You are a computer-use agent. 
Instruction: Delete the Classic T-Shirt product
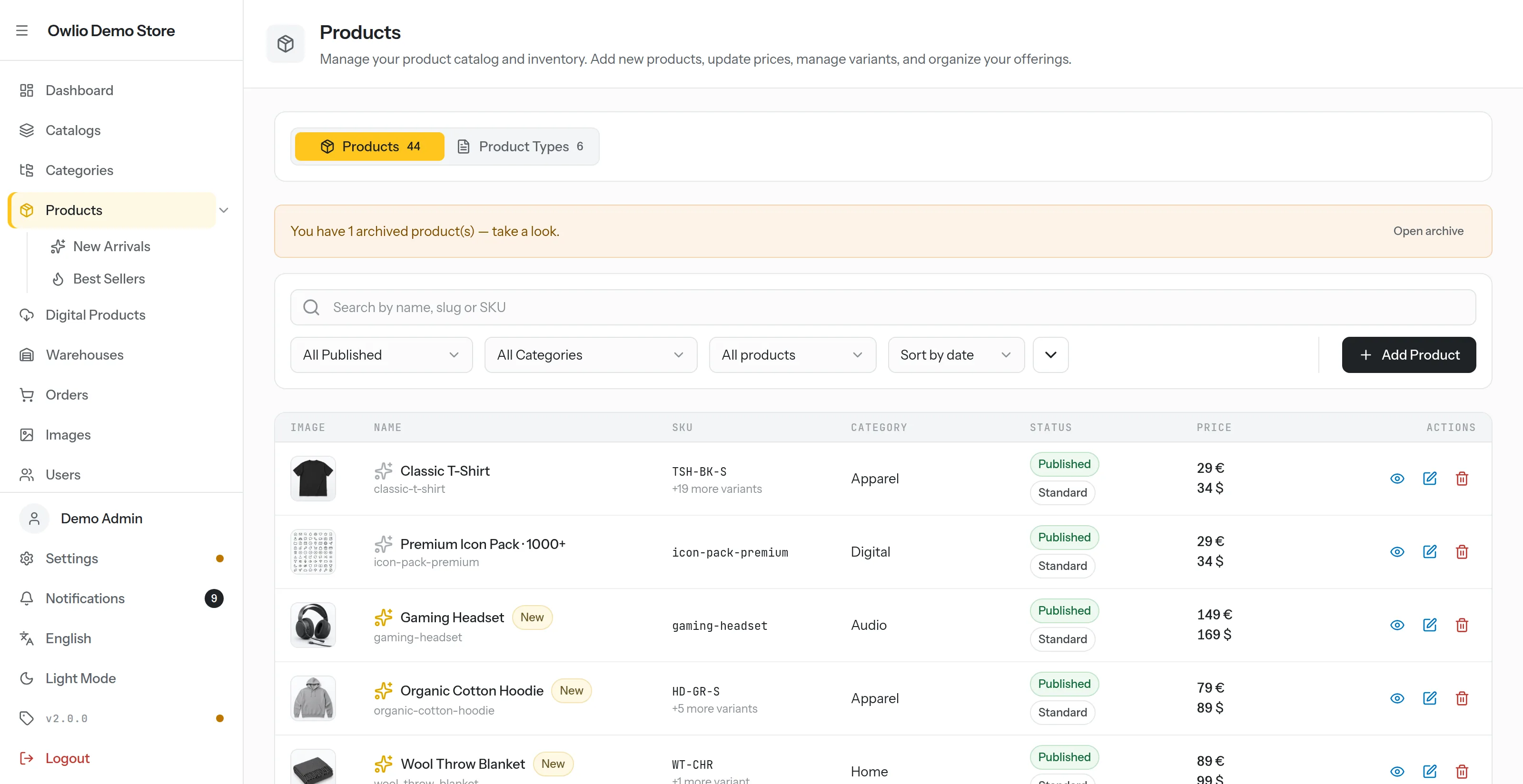click(x=1462, y=479)
